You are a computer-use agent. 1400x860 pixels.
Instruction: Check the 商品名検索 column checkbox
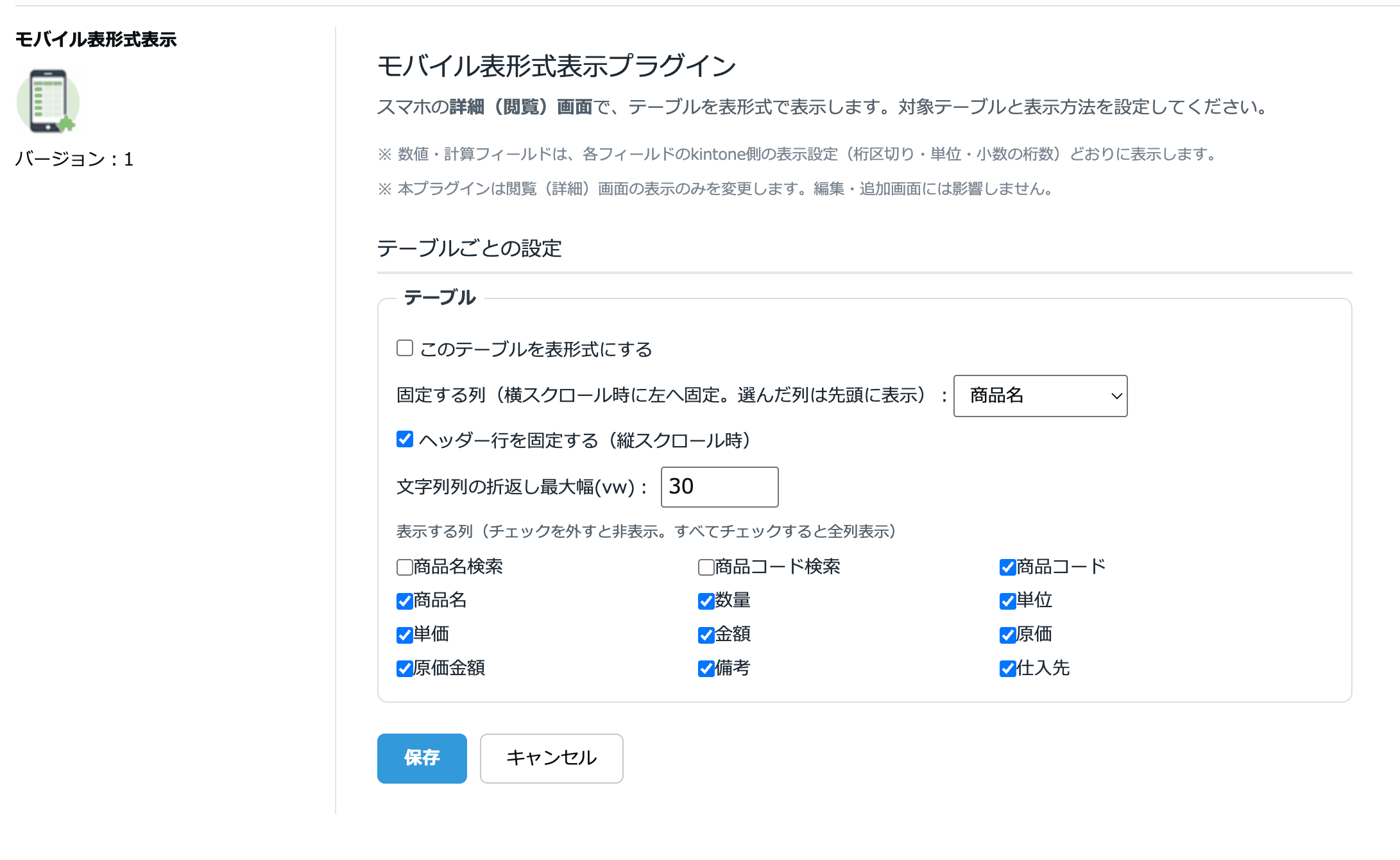405,567
